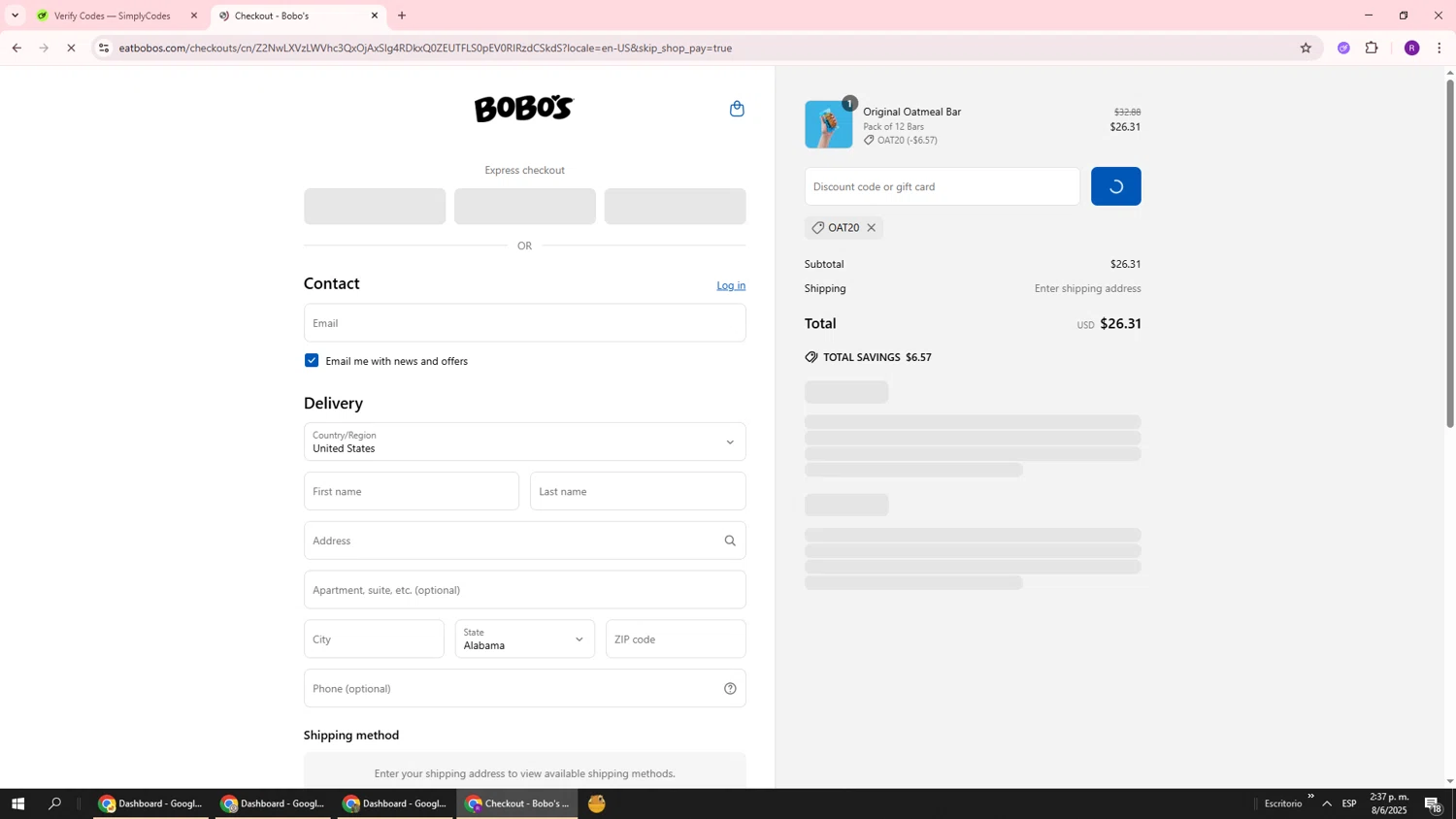The width and height of the screenshot is (1456, 819).
Task: Open the first Dashboard Chrome taskbar window
Action: tap(150, 803)
